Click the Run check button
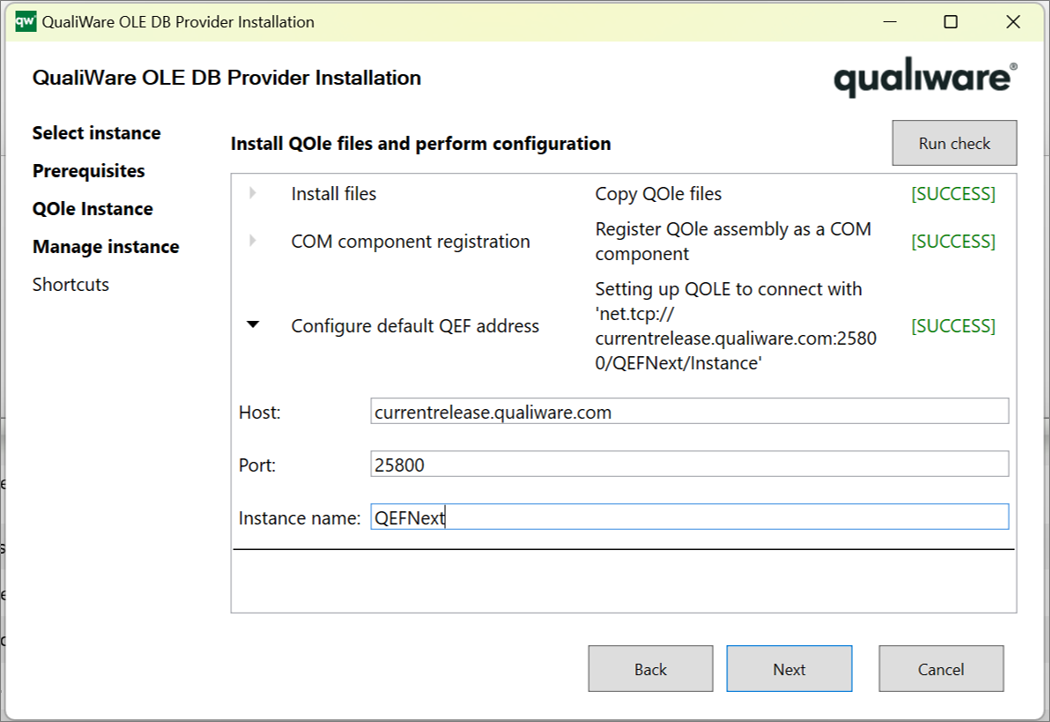Screen dimensions: 1050x722 (x=954, y=143)
